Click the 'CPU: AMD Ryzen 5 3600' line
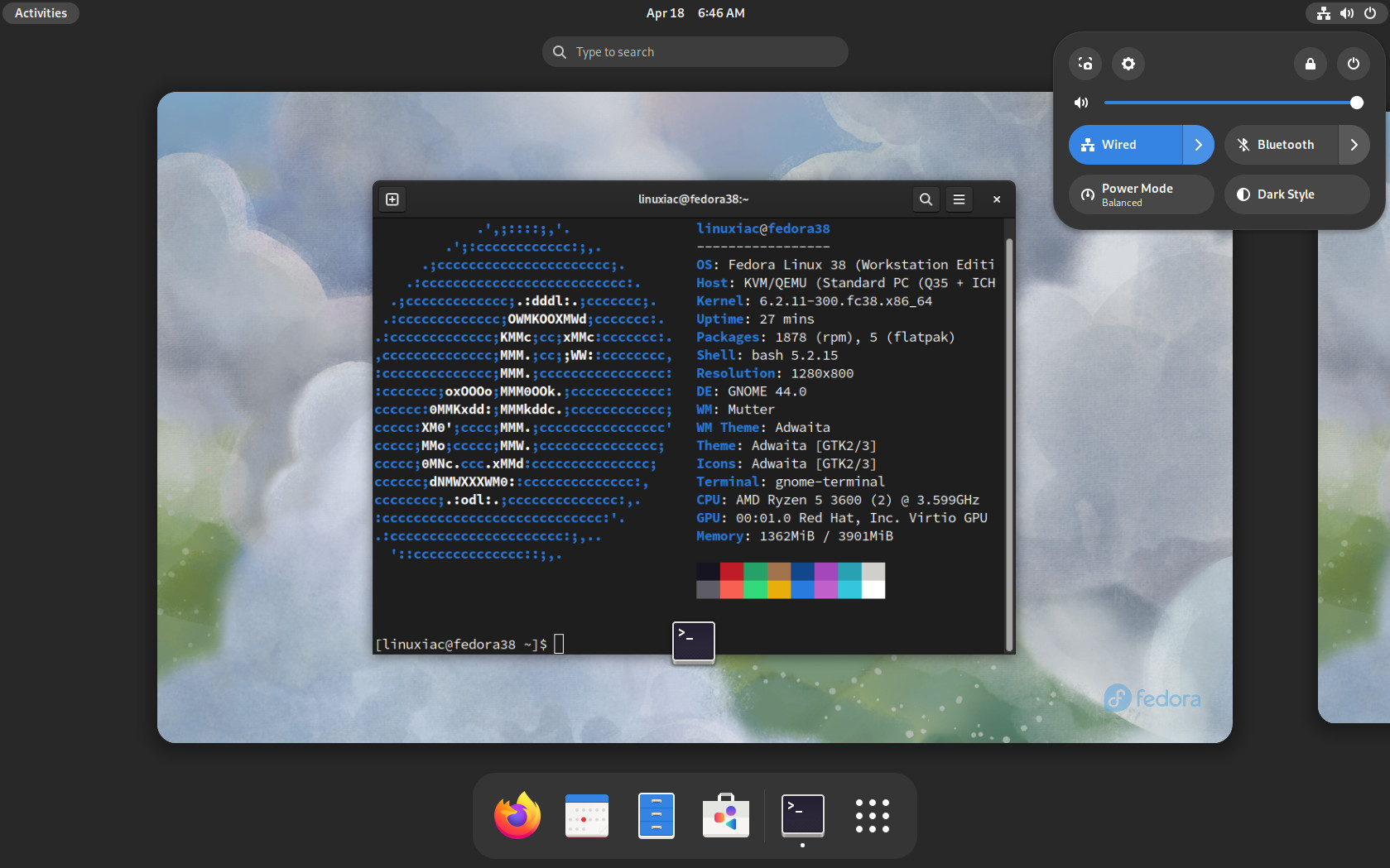Image resolution: width=1390 pixels, height=868 pixels. [x=838, y=500]
